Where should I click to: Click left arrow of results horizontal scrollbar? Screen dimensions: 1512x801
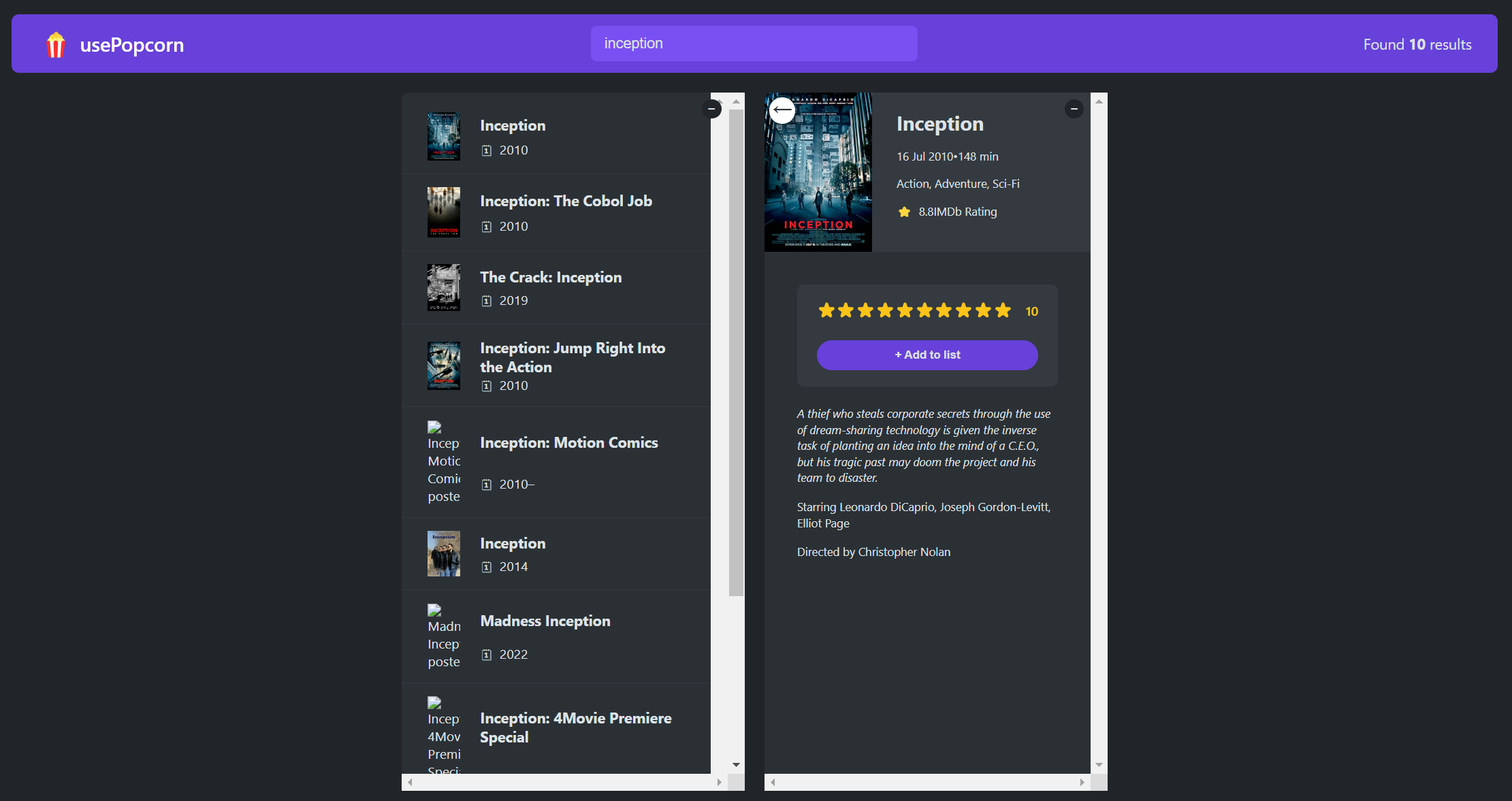tap(410, 783)
